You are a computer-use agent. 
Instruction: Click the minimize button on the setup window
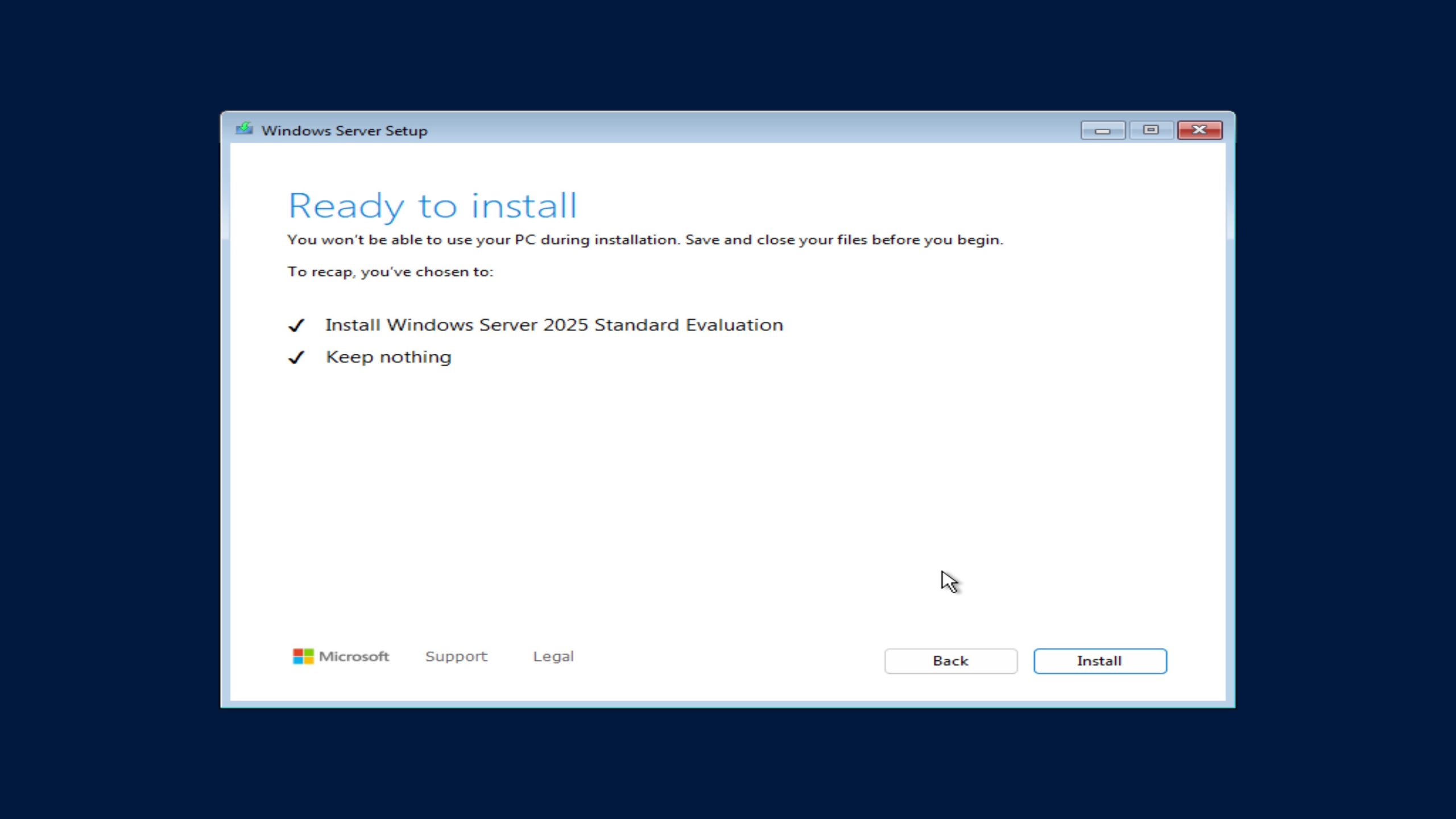(x=1102, y=129)
